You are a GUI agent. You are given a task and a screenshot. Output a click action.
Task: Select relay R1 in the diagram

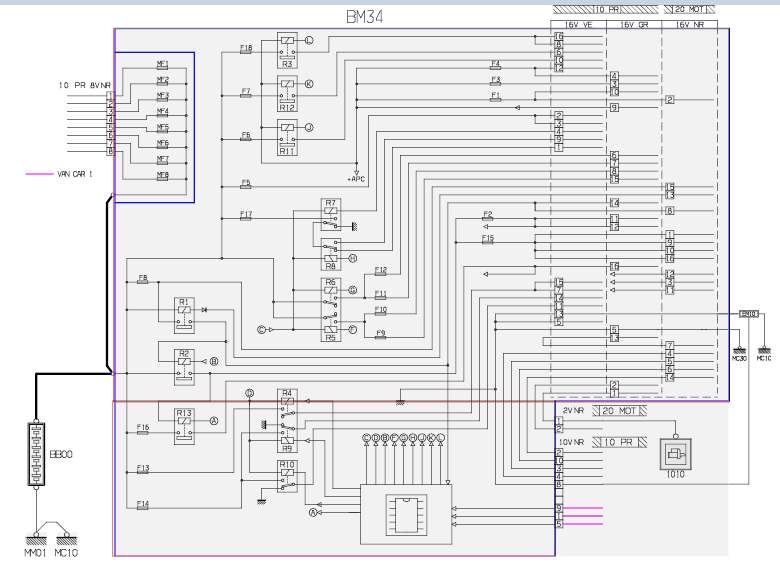(183, 313)
